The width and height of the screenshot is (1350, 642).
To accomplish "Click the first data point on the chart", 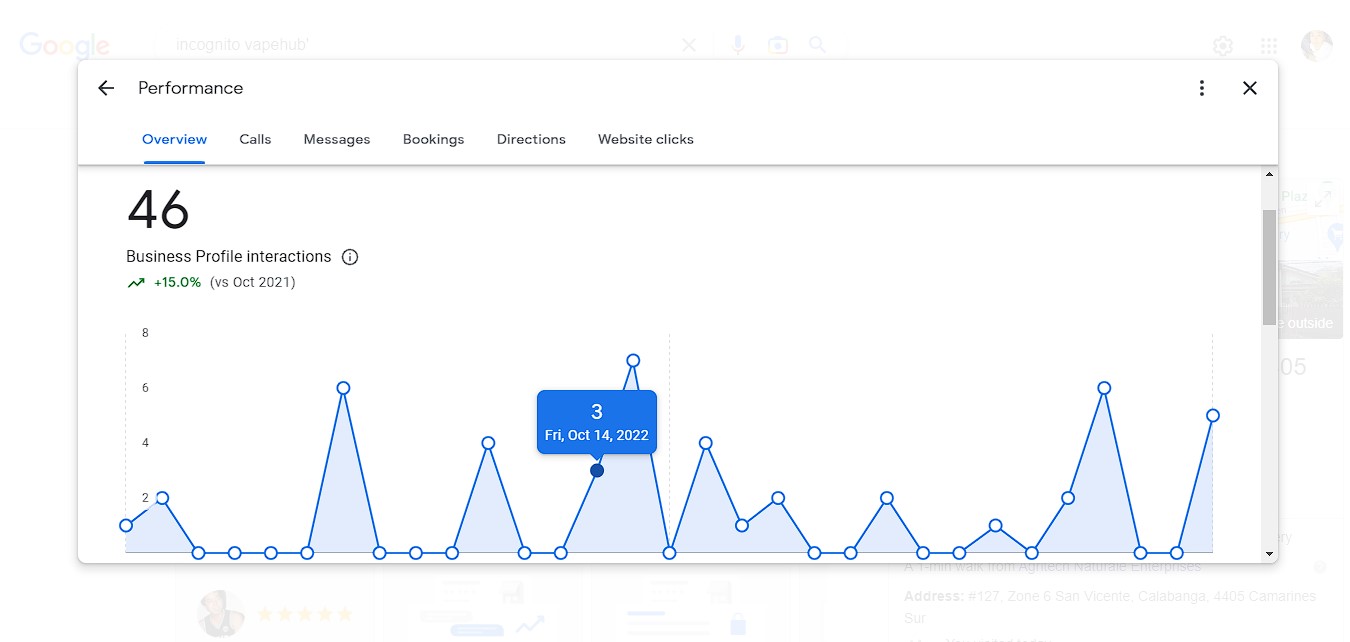I will 126,525.
